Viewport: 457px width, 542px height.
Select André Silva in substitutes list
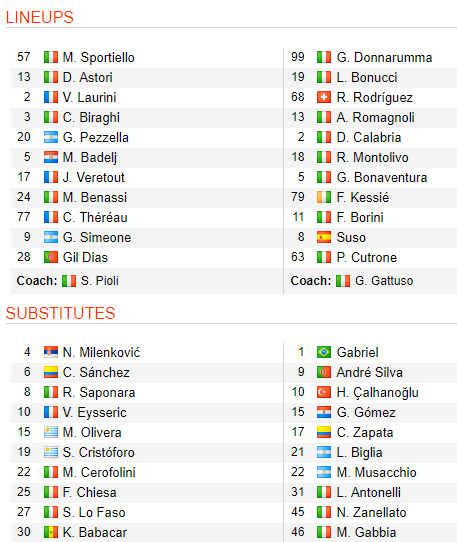click(370, 372)
